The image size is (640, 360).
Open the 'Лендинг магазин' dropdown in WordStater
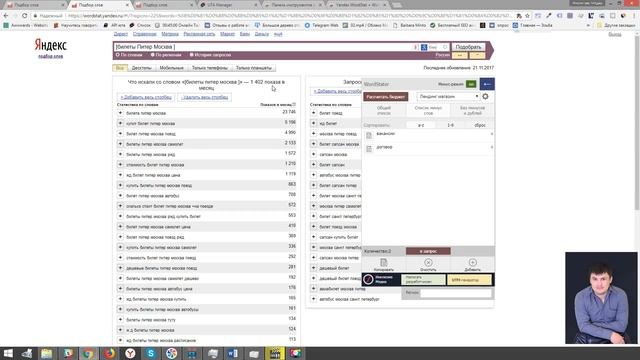448,96
